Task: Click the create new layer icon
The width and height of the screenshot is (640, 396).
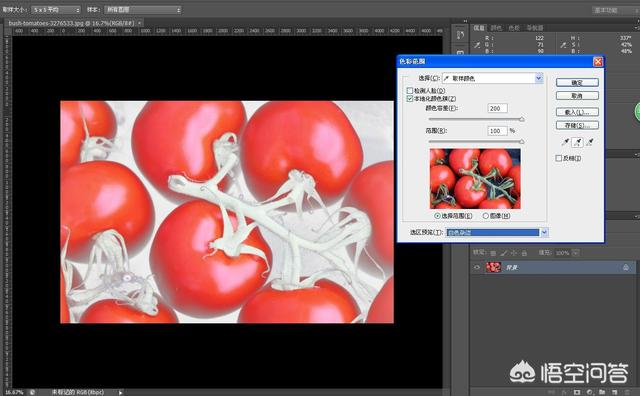Action: point(614,392)
